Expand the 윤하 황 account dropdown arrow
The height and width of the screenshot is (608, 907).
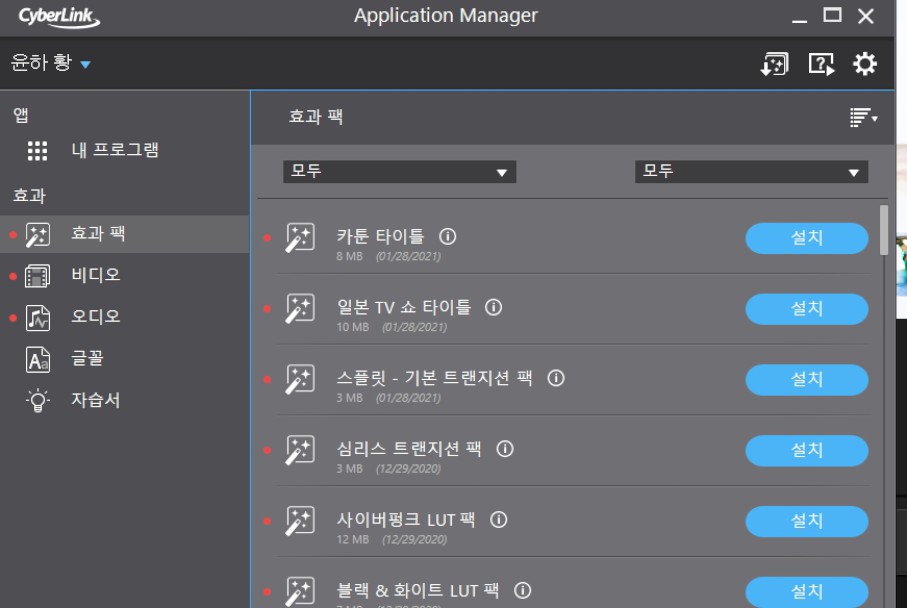85,64
